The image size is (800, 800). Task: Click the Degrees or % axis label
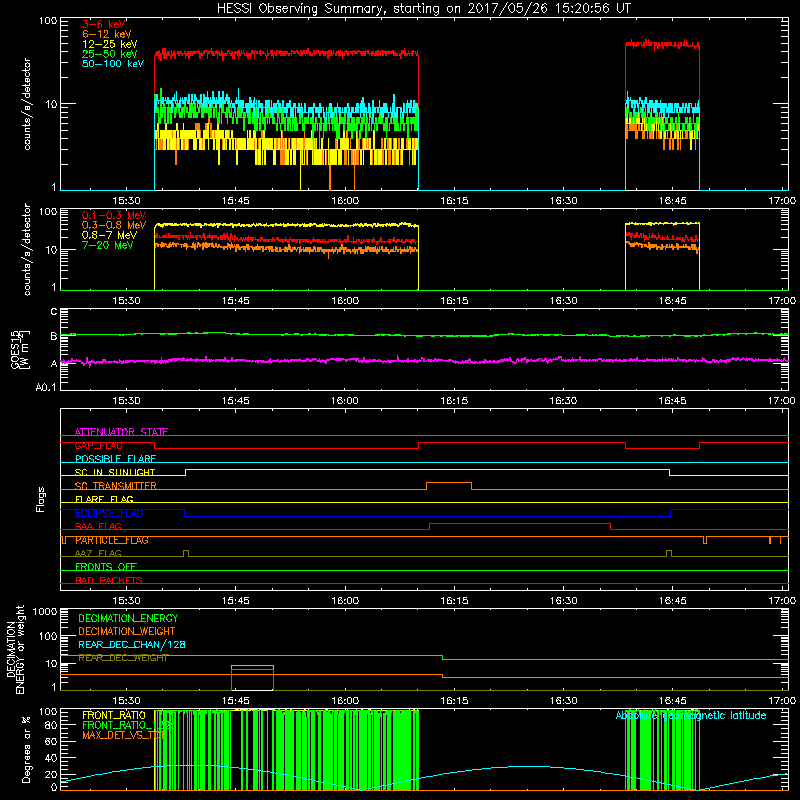[x=27, y=749]
